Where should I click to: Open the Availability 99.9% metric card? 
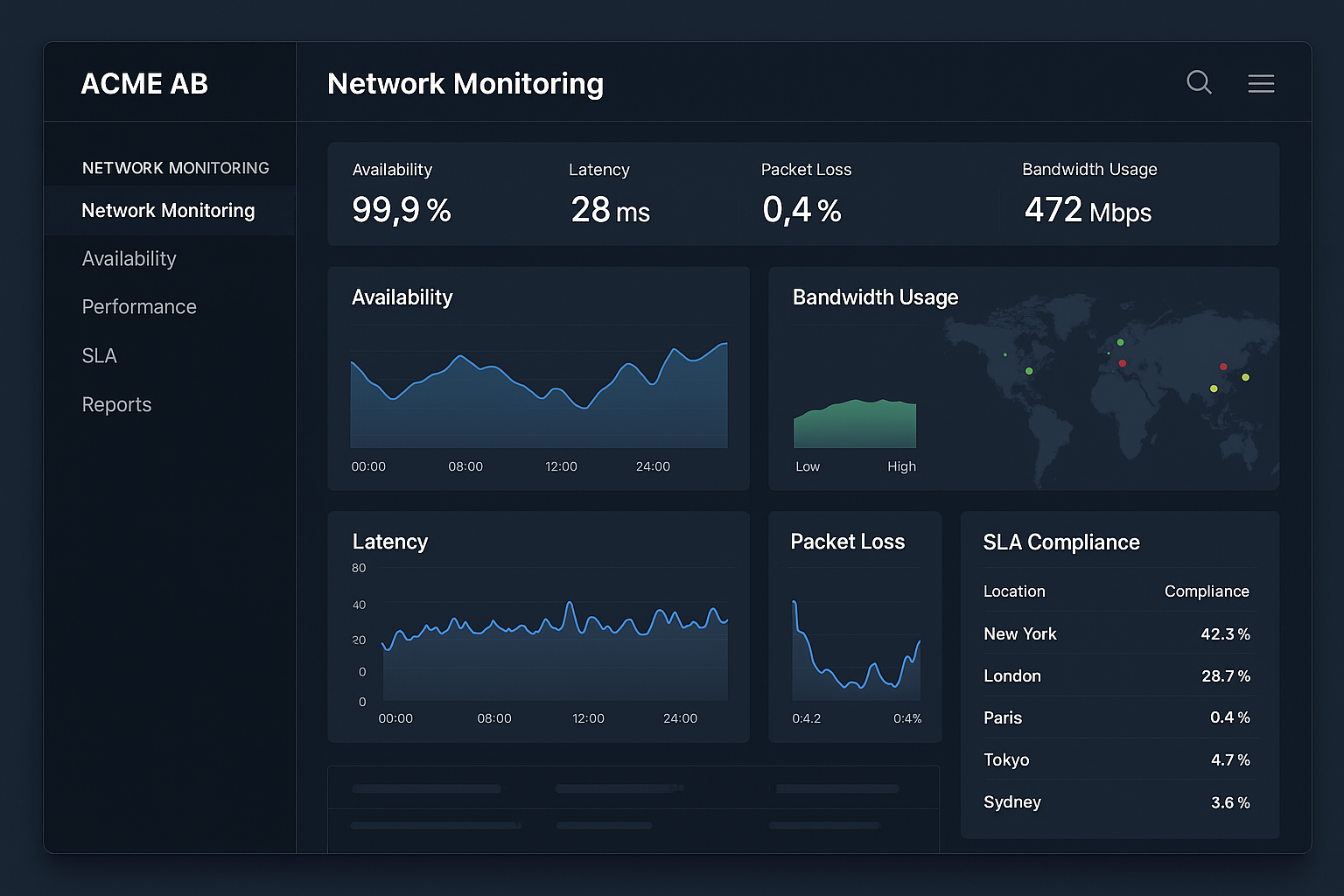click(402, 194)
